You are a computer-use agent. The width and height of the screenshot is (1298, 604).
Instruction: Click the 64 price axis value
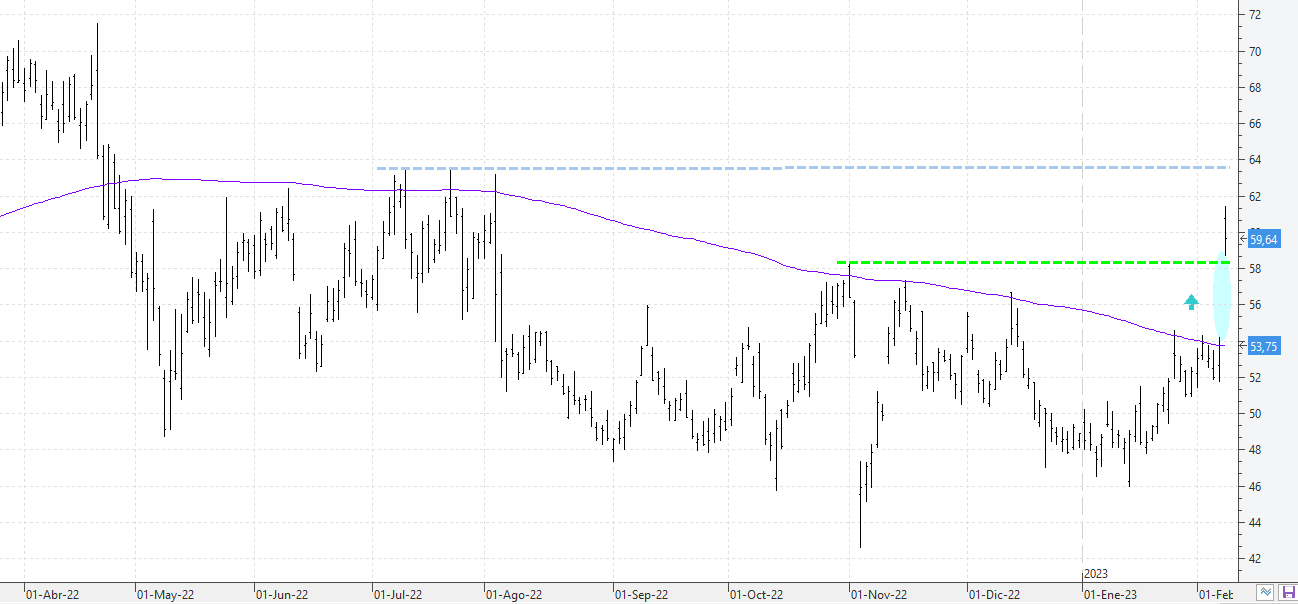[1254, 160]
